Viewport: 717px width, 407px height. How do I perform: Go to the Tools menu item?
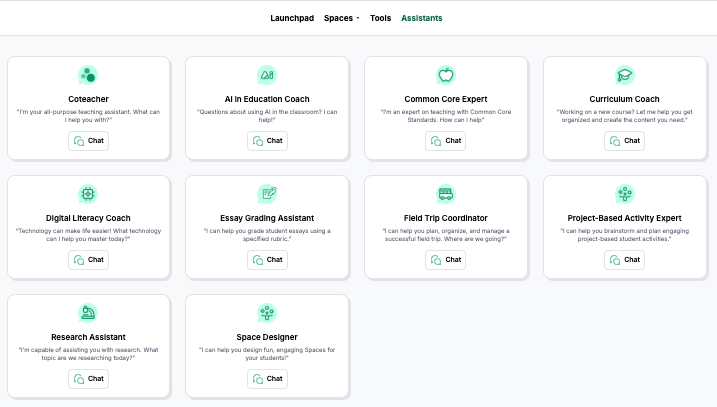(x=380, y=18)
